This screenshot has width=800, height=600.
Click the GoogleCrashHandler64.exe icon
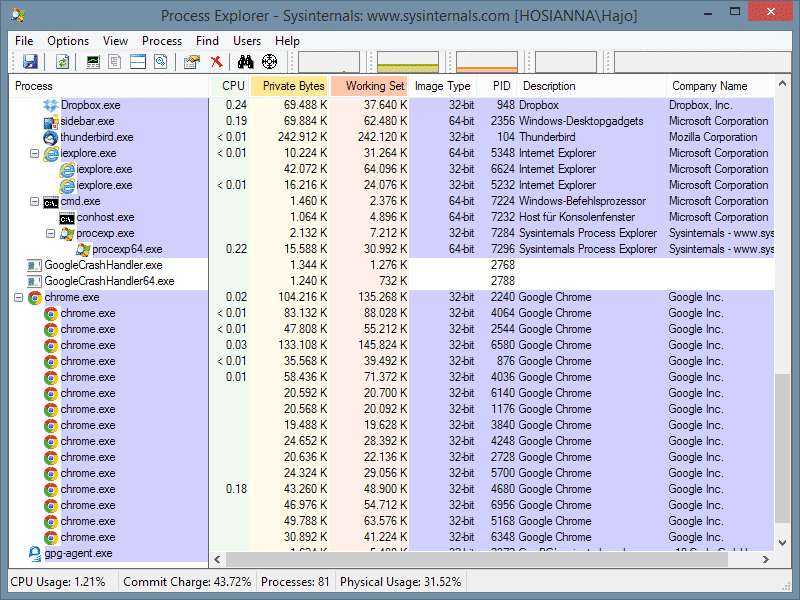(x=34, y=282)
